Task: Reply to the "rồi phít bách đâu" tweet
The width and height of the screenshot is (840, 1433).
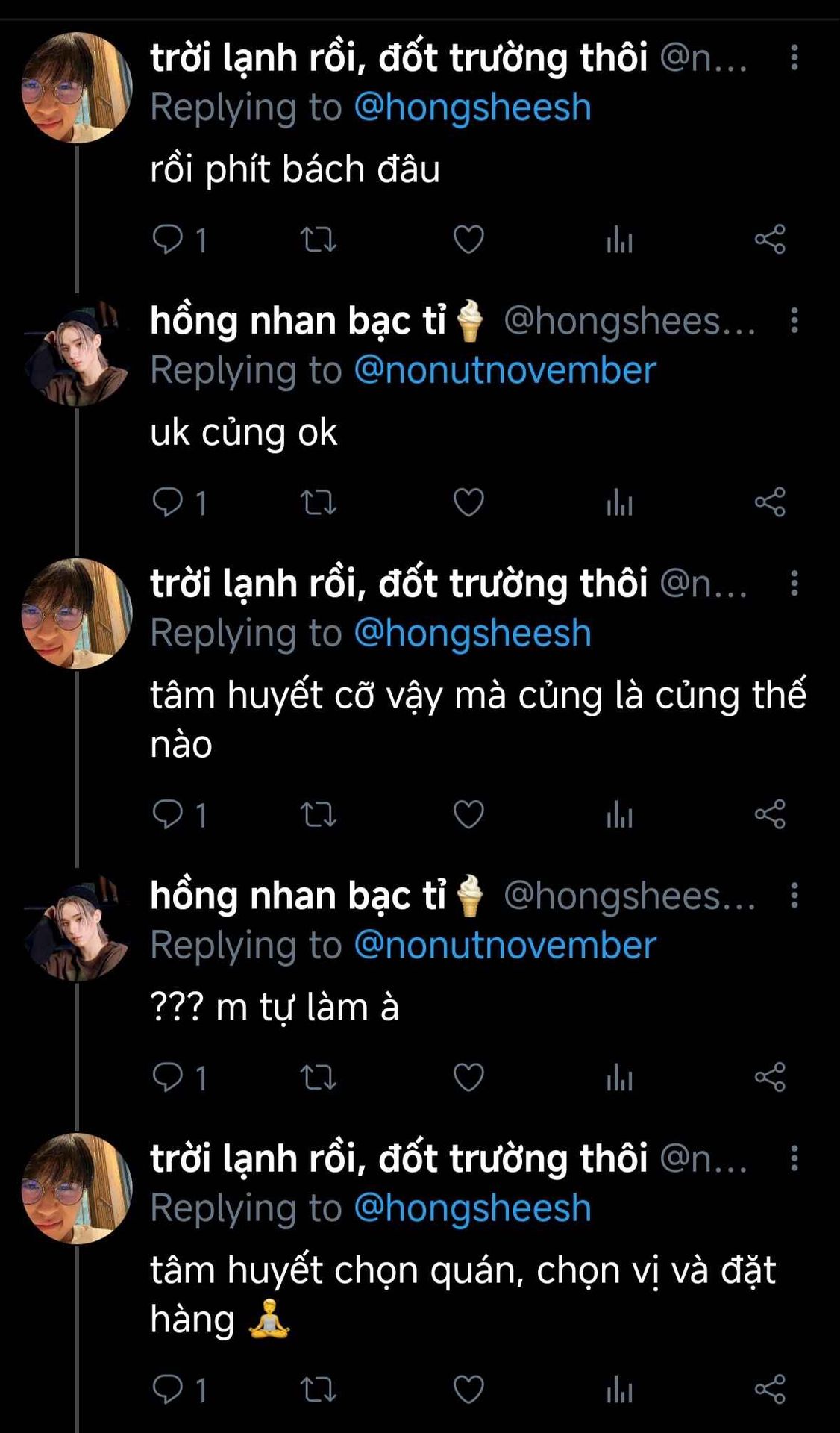Action: 168,240
